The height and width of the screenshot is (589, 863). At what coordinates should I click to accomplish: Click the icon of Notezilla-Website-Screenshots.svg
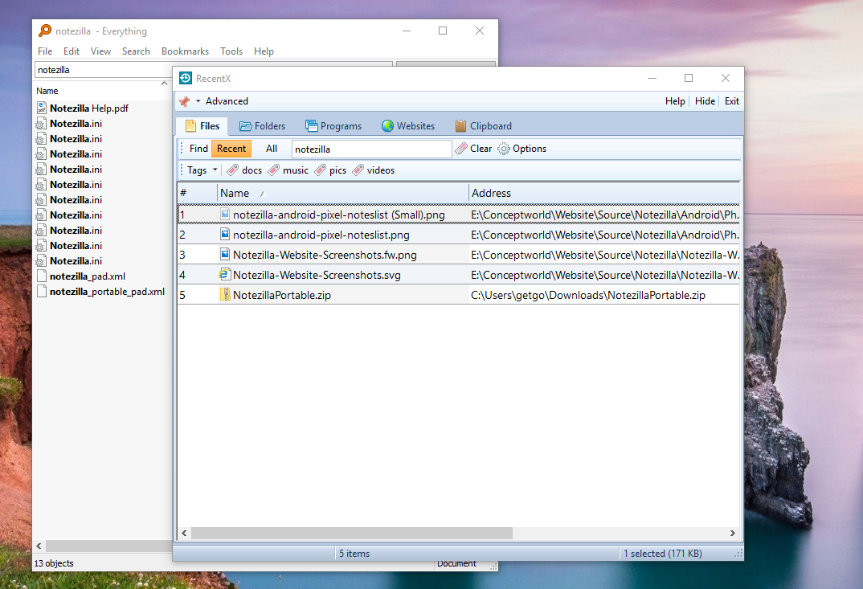pyautogui.click(x=224, y=274)
